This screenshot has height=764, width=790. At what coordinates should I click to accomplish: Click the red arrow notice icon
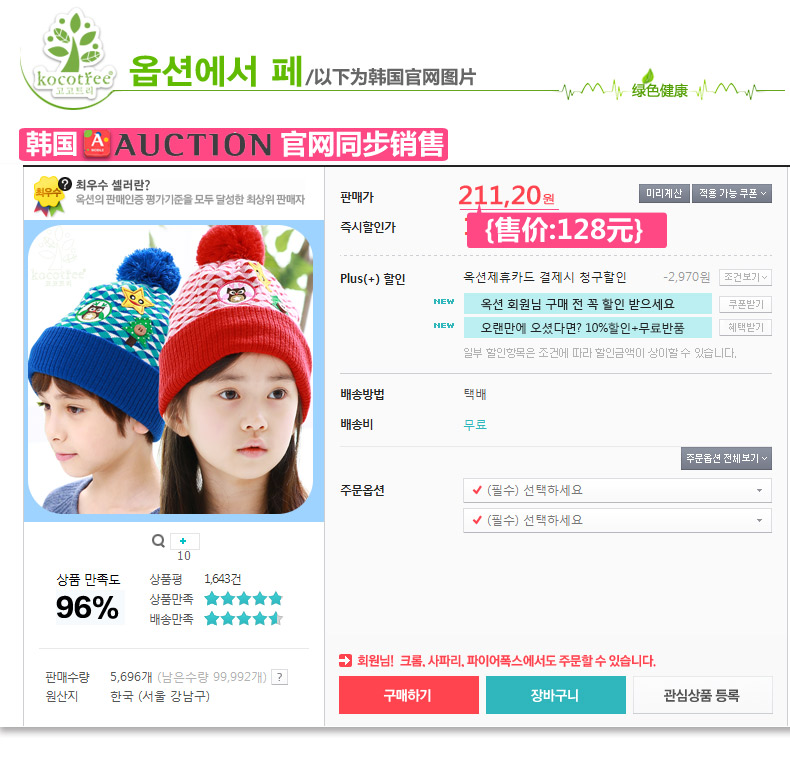tap(345, 660)
